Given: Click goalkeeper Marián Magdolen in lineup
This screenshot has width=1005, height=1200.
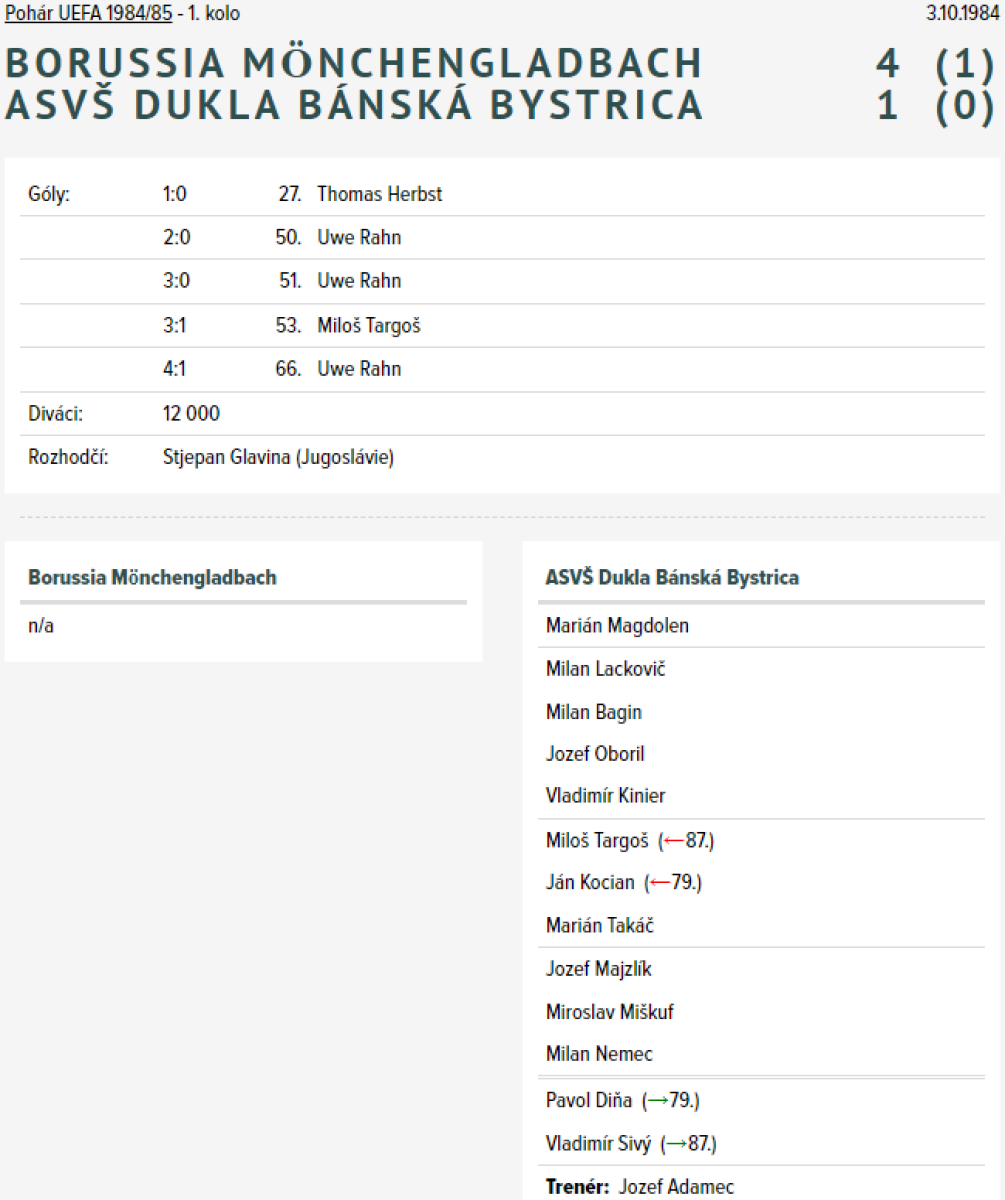Looking at the screenshot, I should pyautogui.click(x=617, y=626).
